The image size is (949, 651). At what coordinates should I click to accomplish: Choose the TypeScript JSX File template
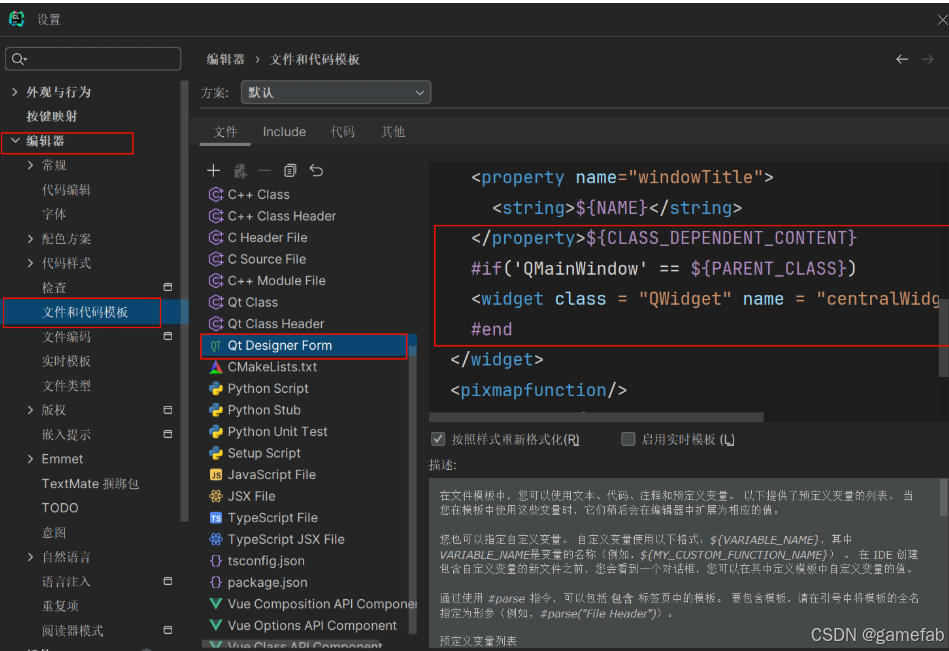click(303, 539)
